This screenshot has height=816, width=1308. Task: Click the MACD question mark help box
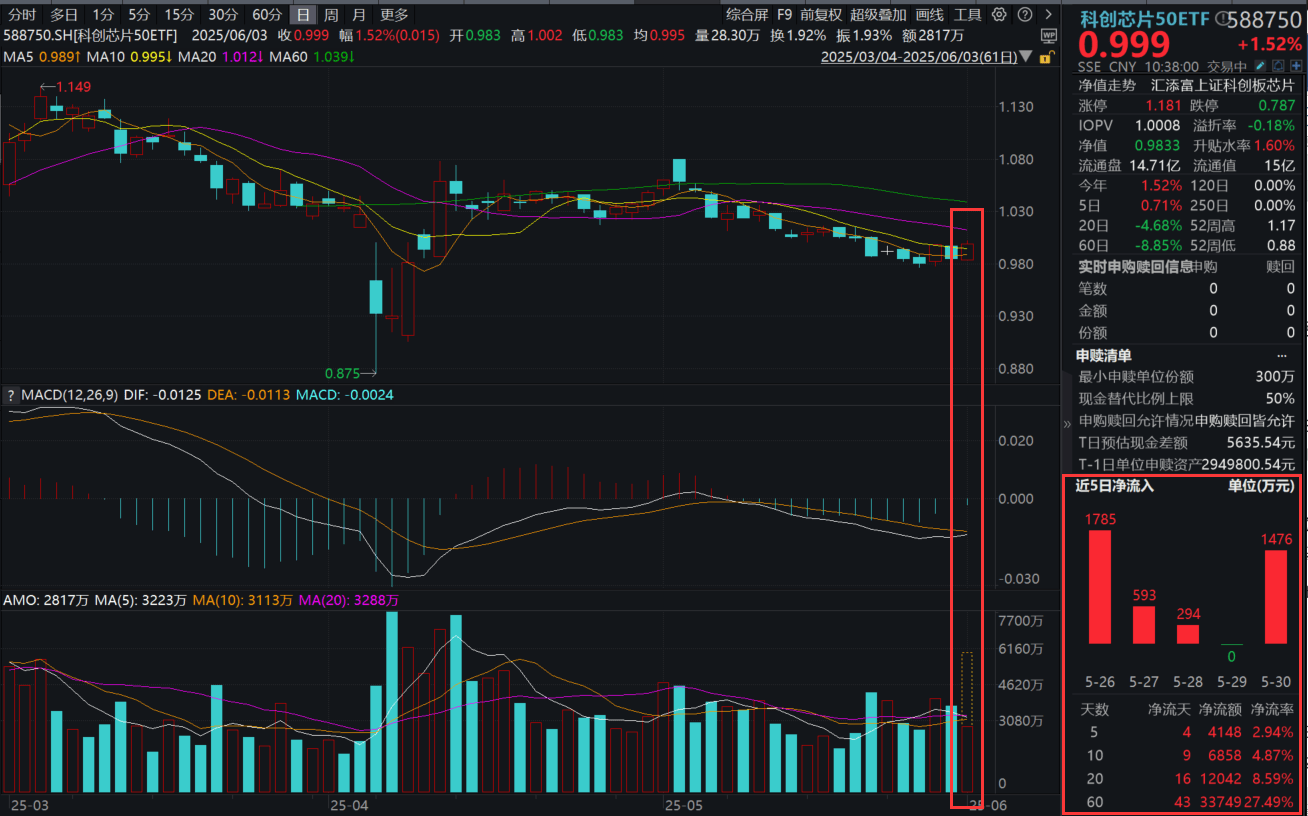10,395
